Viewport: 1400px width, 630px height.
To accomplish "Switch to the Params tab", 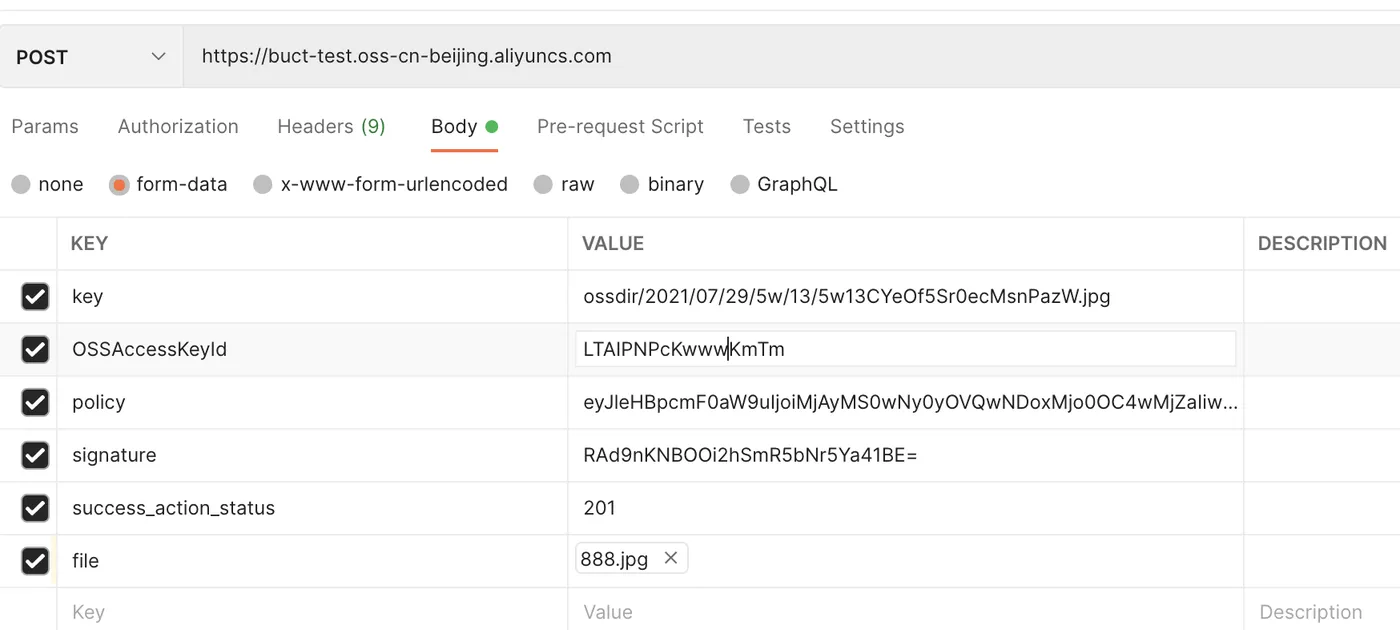I will pos(45,127).
